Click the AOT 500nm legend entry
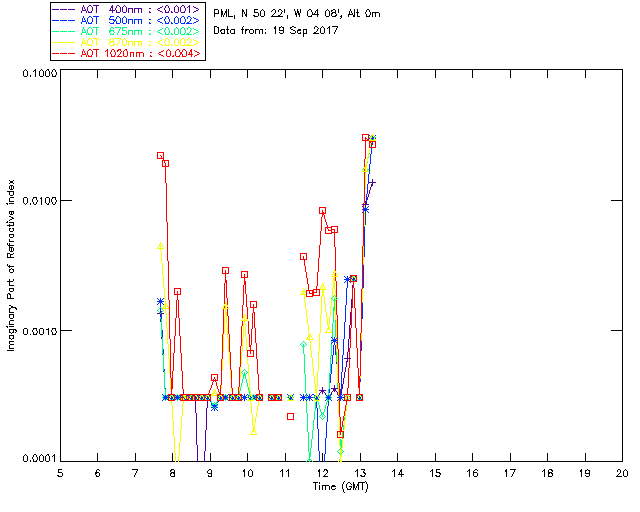This screenshot has height=512, width=640. (127, 20)
